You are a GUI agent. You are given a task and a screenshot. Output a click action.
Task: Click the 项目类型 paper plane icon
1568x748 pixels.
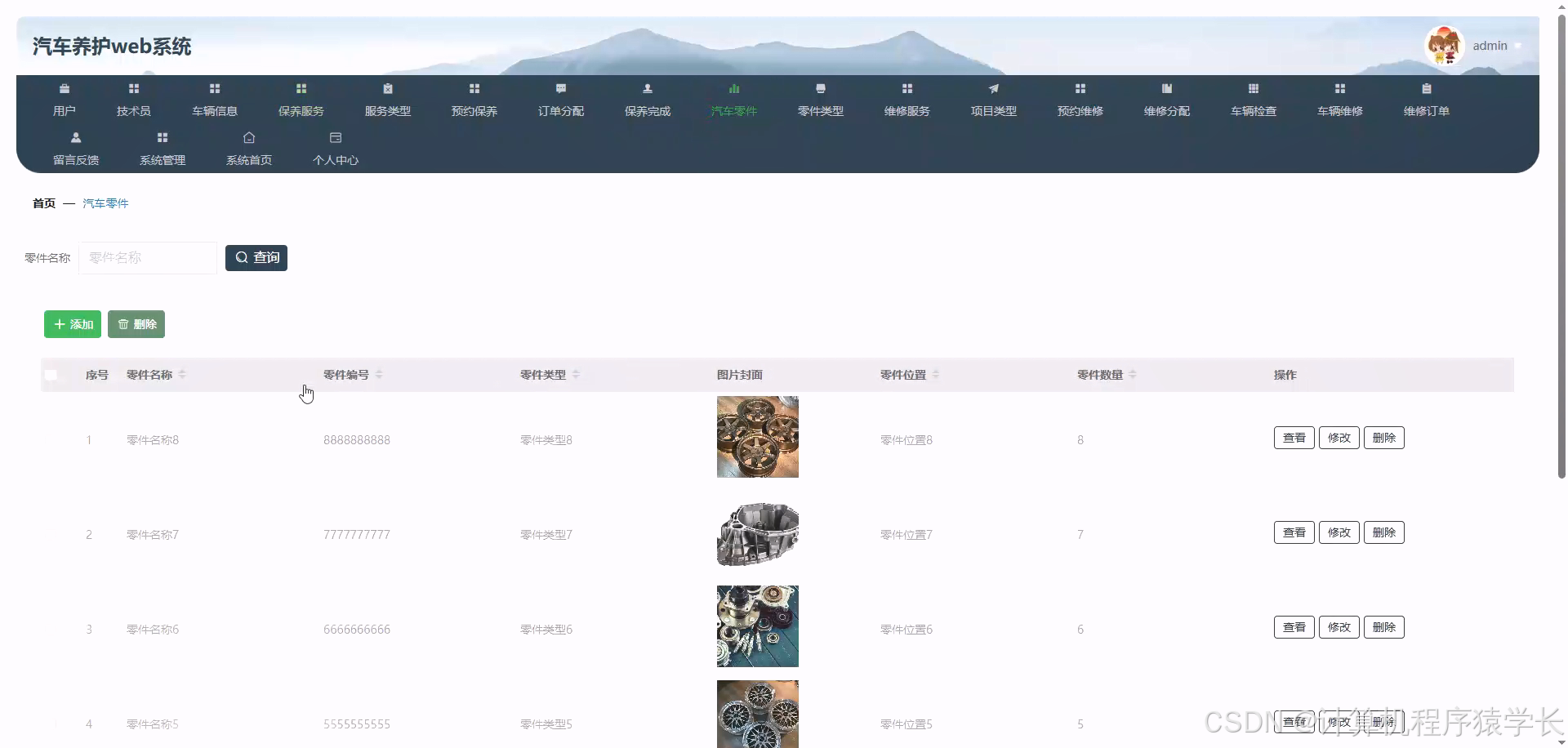(x=994, y=88)
